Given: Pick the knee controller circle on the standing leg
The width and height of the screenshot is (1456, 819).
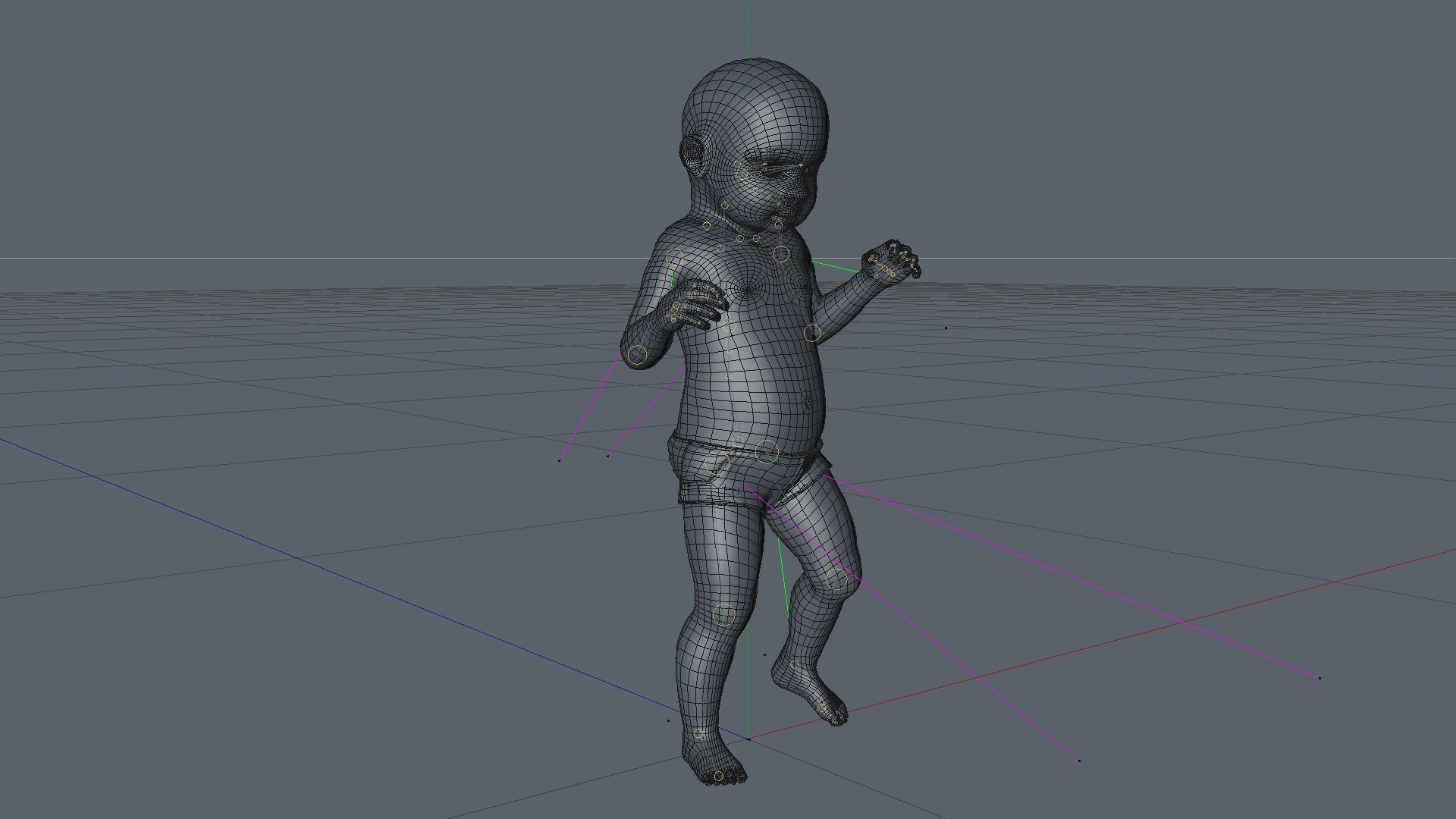Looking at the screenshot, I should point(724,614).
